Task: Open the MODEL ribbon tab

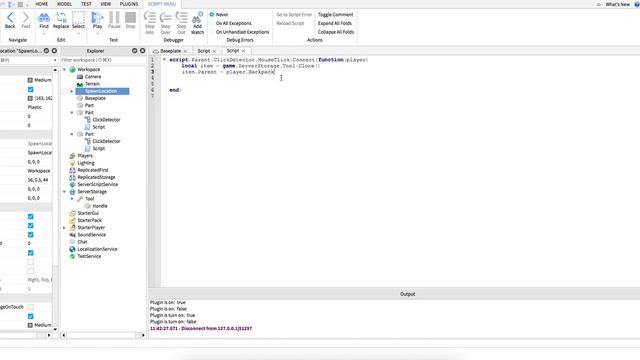Action: click(64, 4)
